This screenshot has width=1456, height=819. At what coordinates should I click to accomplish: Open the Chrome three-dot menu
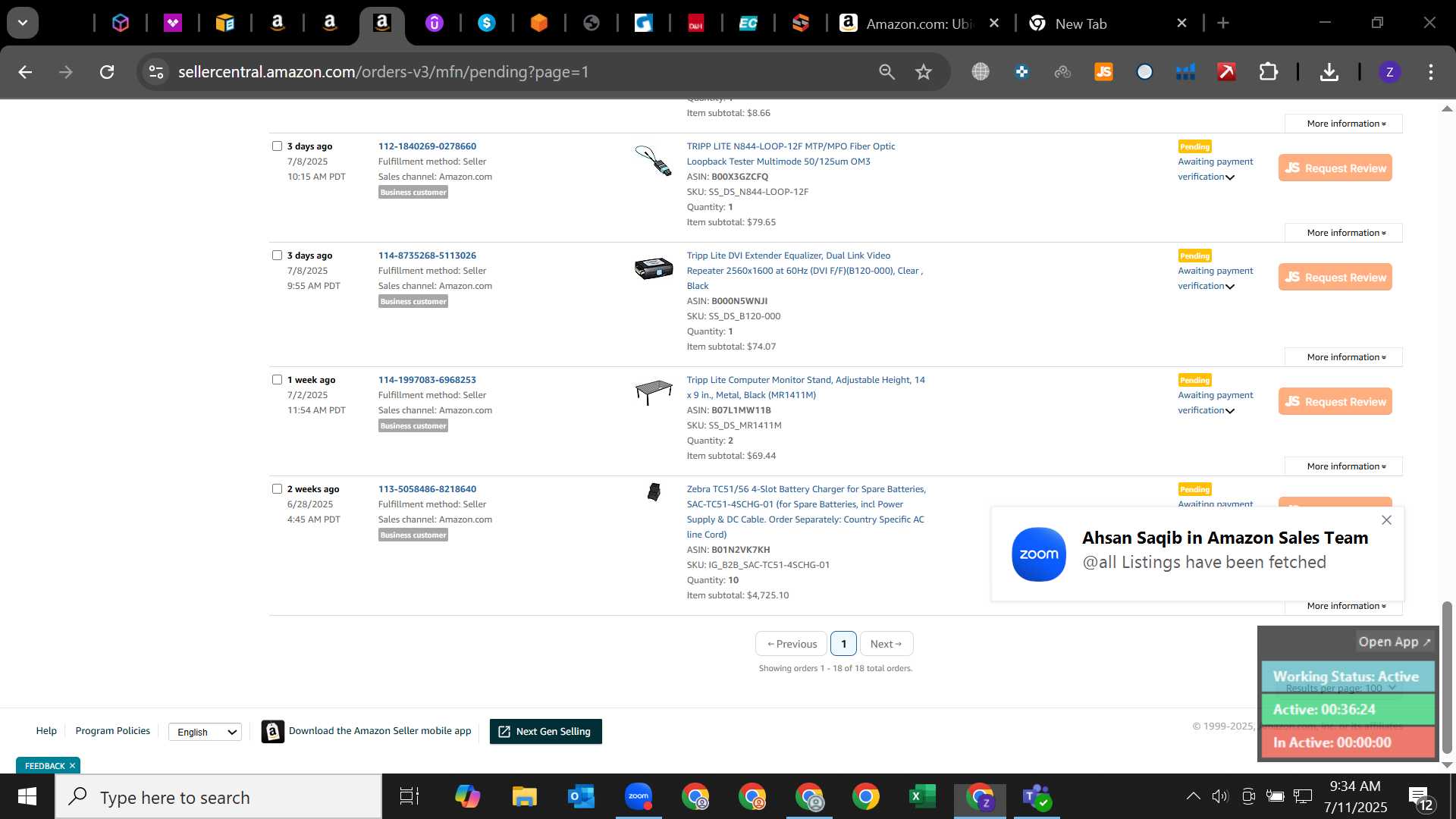point(1430,72)
